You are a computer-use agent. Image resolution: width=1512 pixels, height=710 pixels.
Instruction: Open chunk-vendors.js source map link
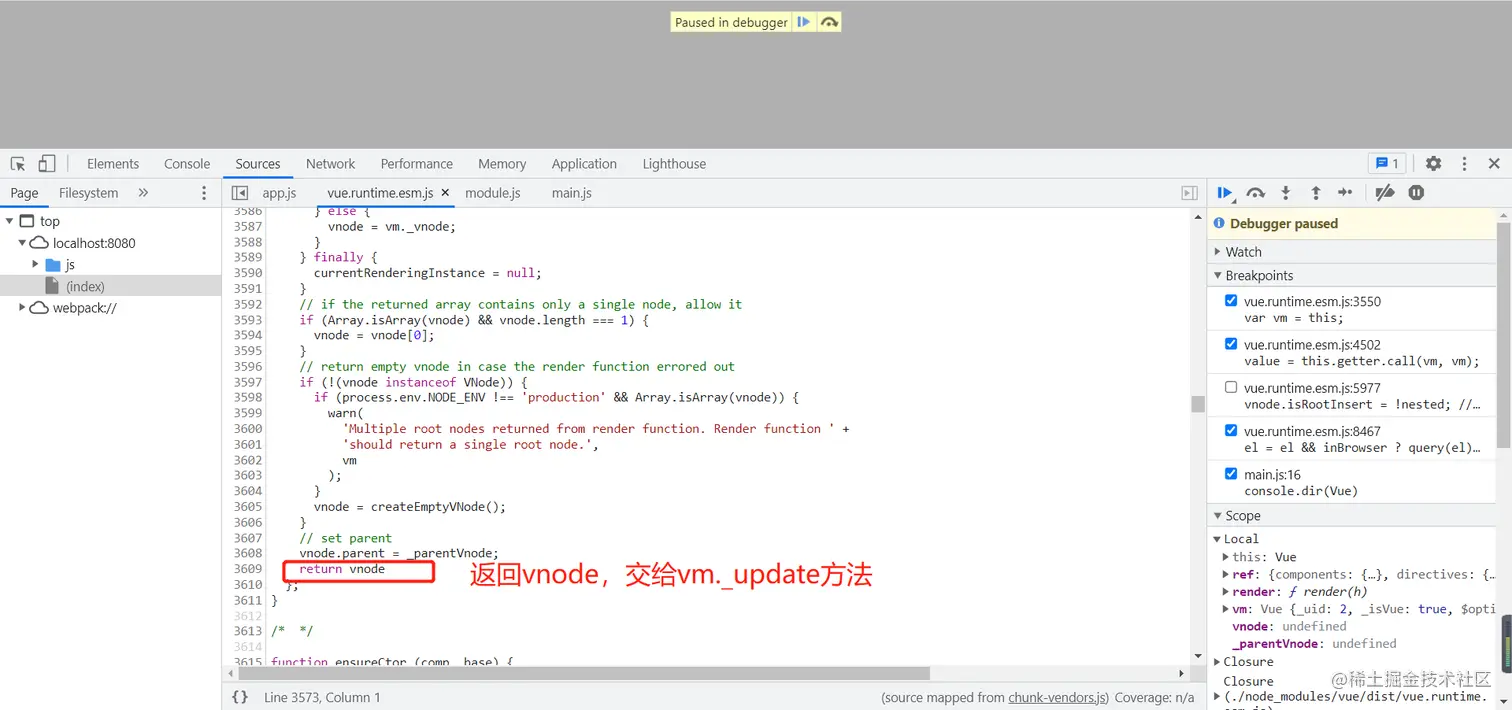click(1058, 697)
